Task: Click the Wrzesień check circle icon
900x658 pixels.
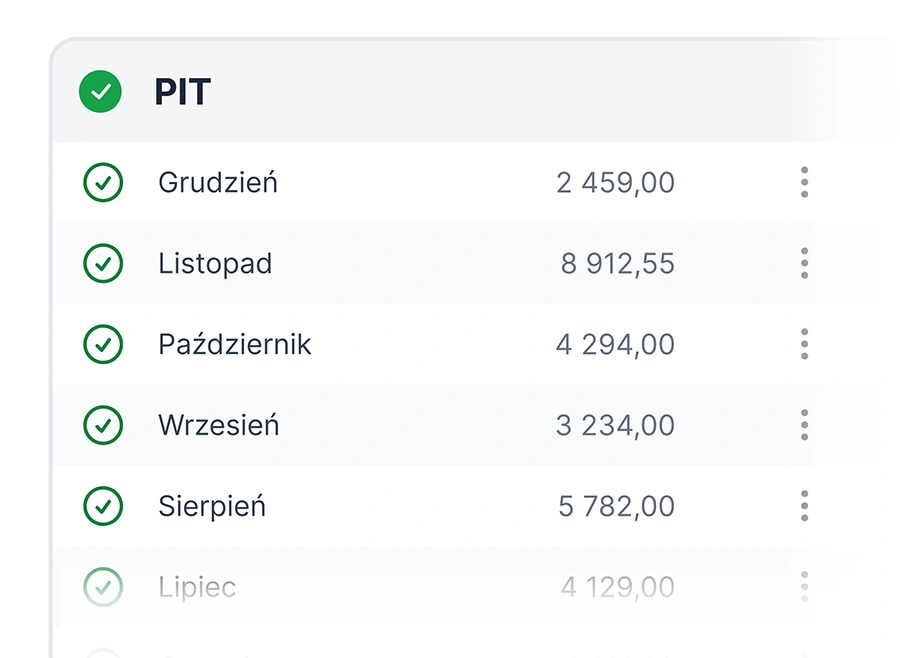Action: pos(102,426)
